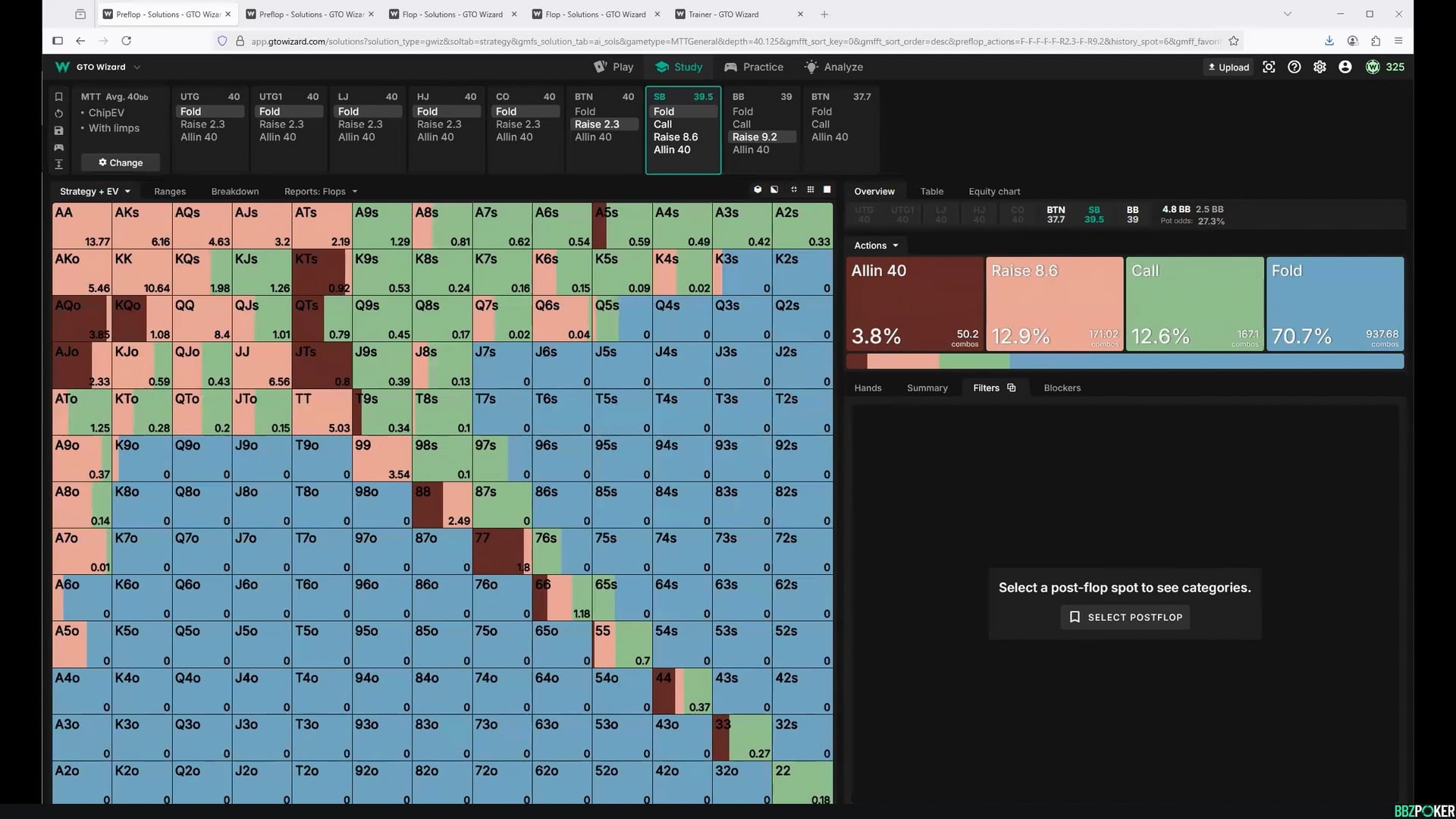The width and height of the screenshot is (1456, 819).
Task: Click the Change settings button
Action: click(121, 162)
